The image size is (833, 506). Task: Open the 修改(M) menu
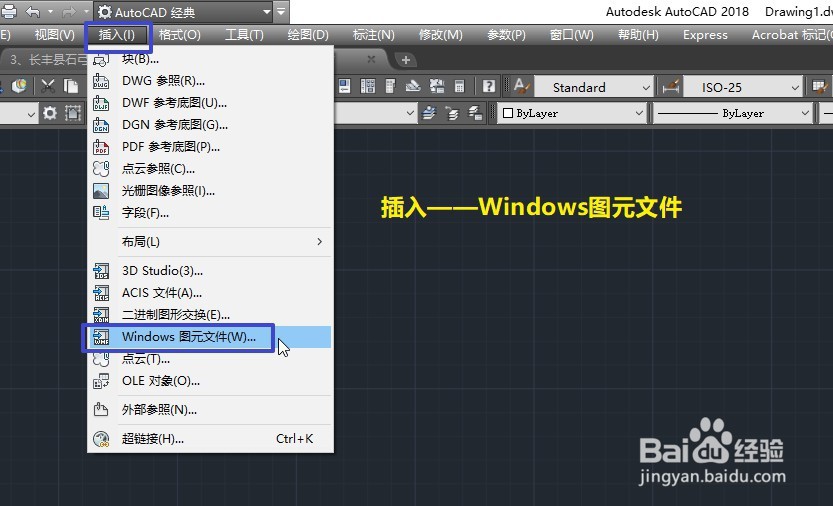tap(440, 35)
